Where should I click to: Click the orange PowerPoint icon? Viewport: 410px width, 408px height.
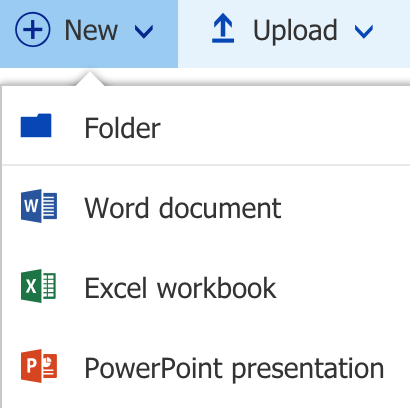click(39, 366)
